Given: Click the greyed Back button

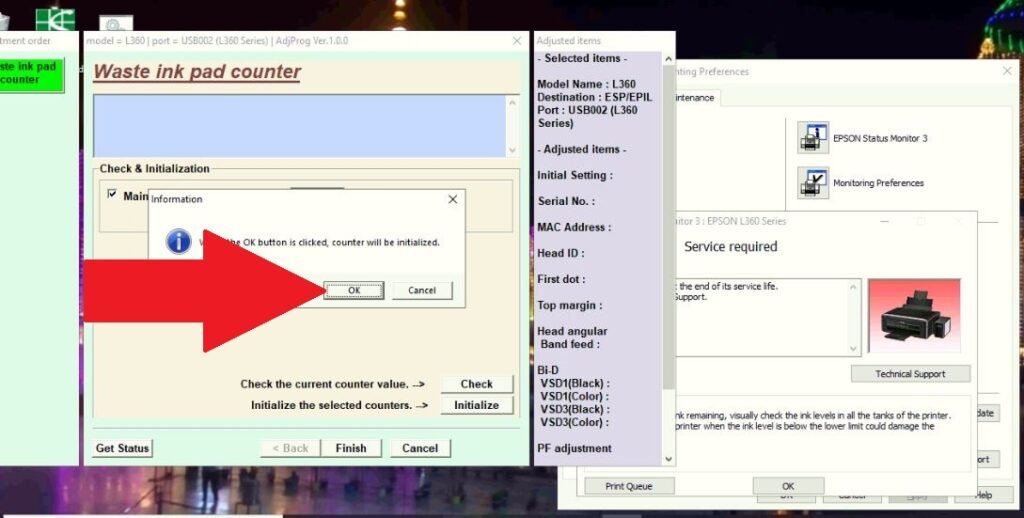Looking at the screenshot, I should (290, 448).
